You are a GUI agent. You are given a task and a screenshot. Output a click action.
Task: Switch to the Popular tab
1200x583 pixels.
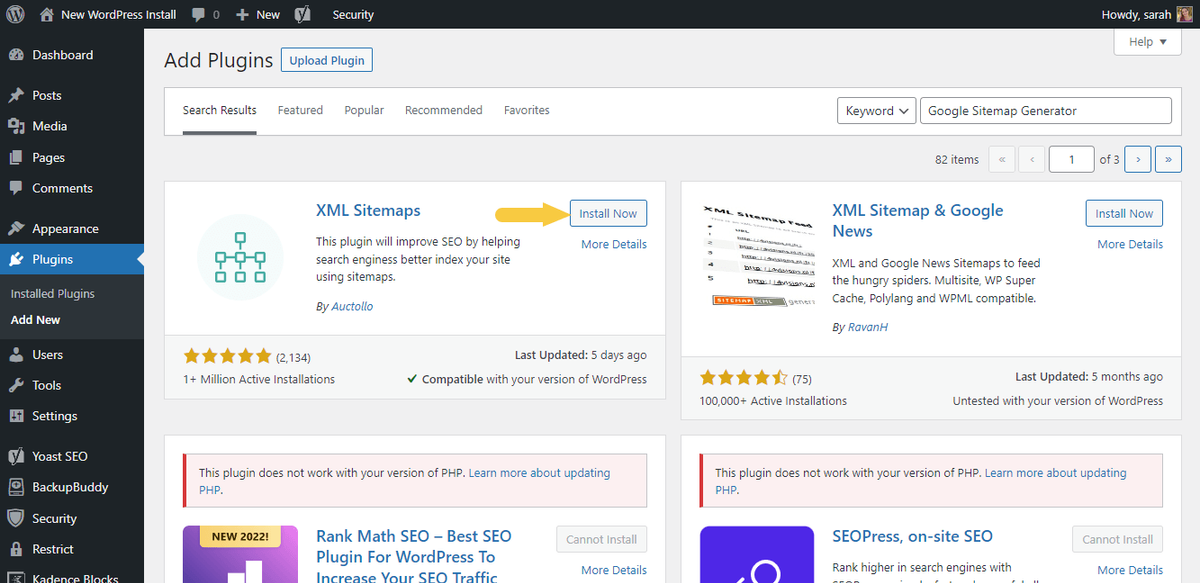tap(364, 110)
